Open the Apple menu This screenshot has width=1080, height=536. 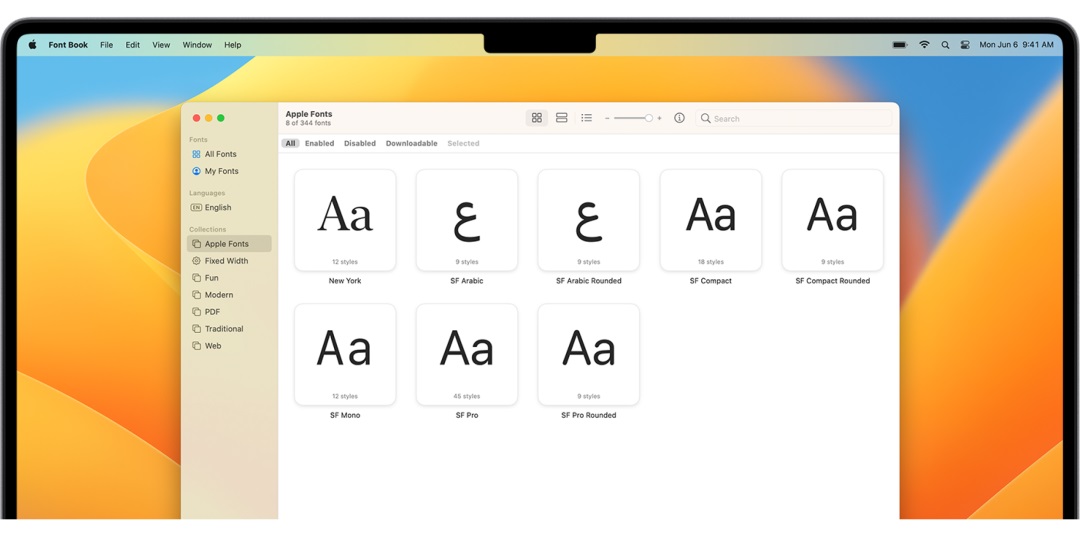(32, 45)
